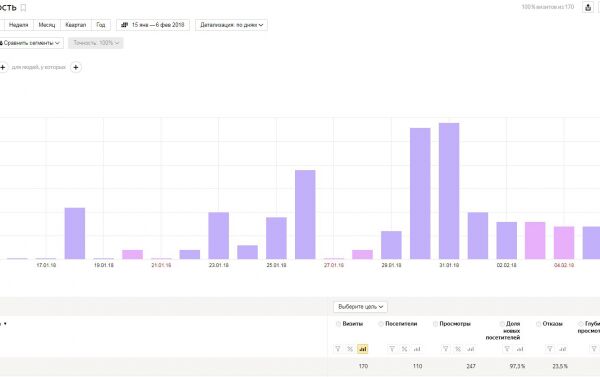Click the filter icon under Доля новых посетителей
The image size is (600, 377).
[507, 349]
